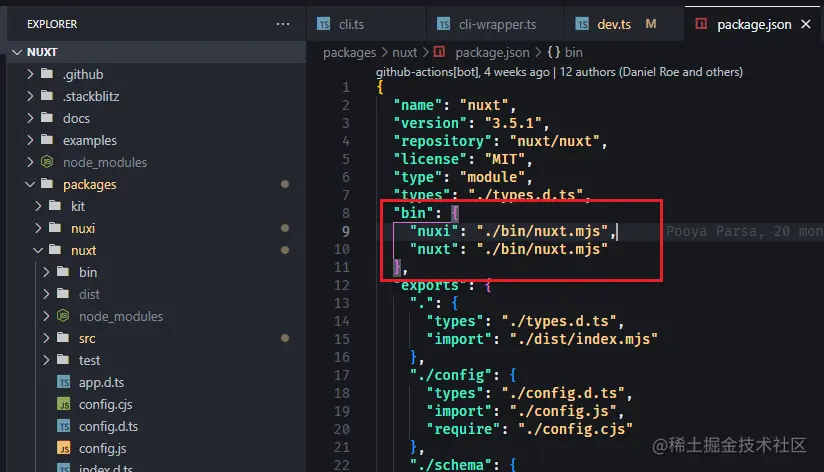Screen dimensions: 824x472
Task: Switch to the cli-wrapper.ts tab
Action: point(496,24)
